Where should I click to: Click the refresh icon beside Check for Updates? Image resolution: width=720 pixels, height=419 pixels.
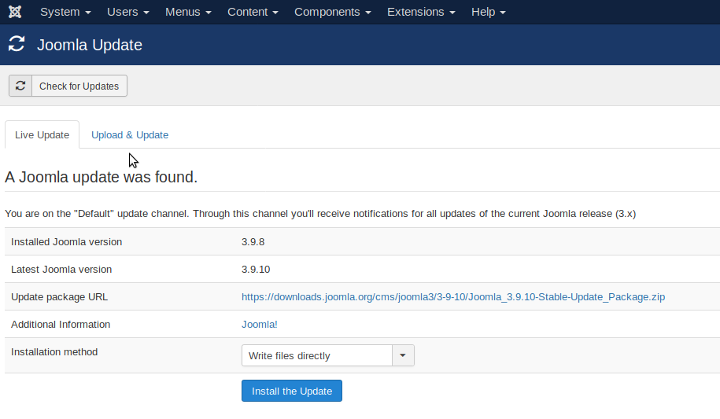tap(20, 86)
